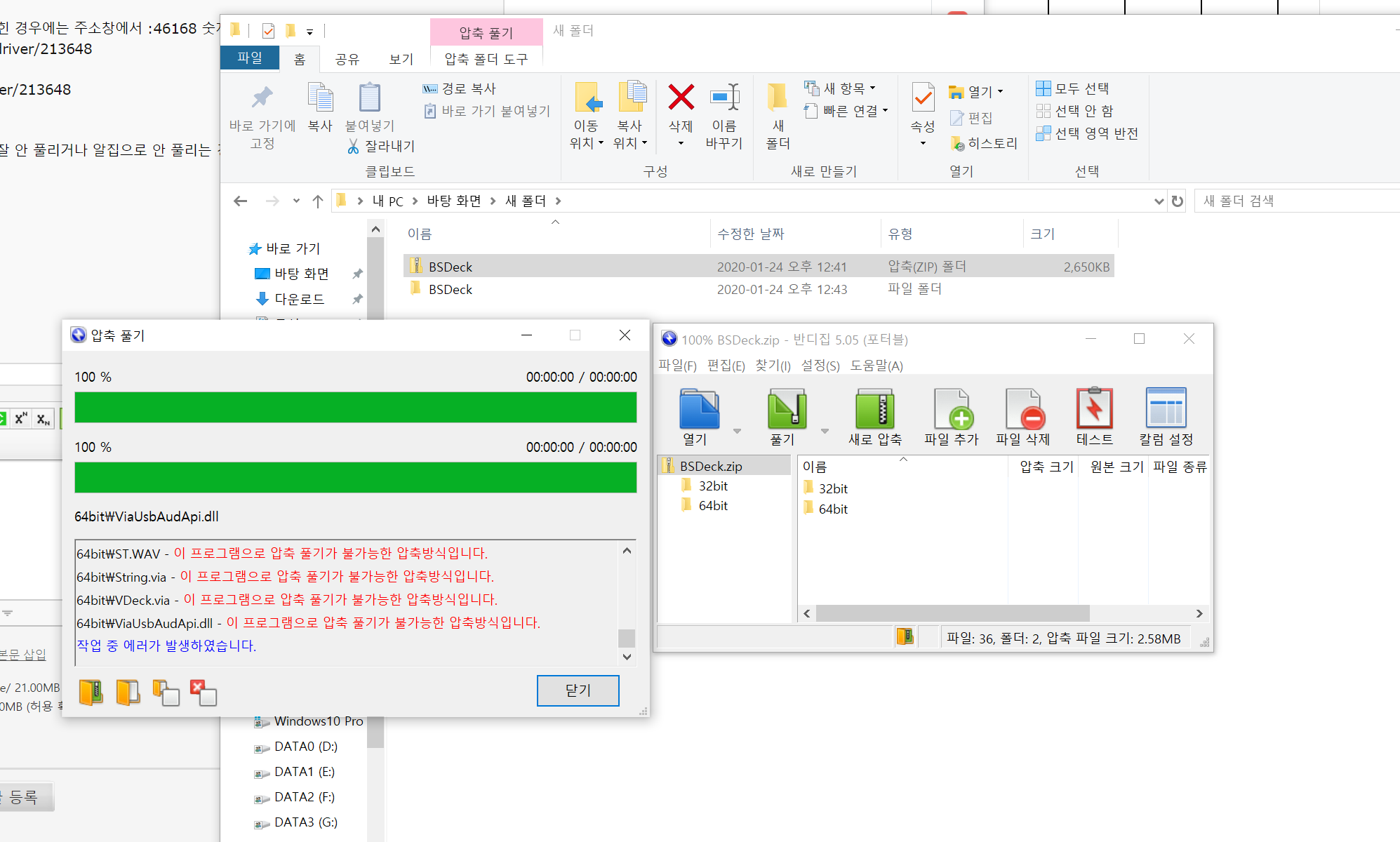Open the 파일 tab in Explorer
Image resolution: width=1400 pixels, height=842 pixels.
pyautogui.click(x=250, y=58)
